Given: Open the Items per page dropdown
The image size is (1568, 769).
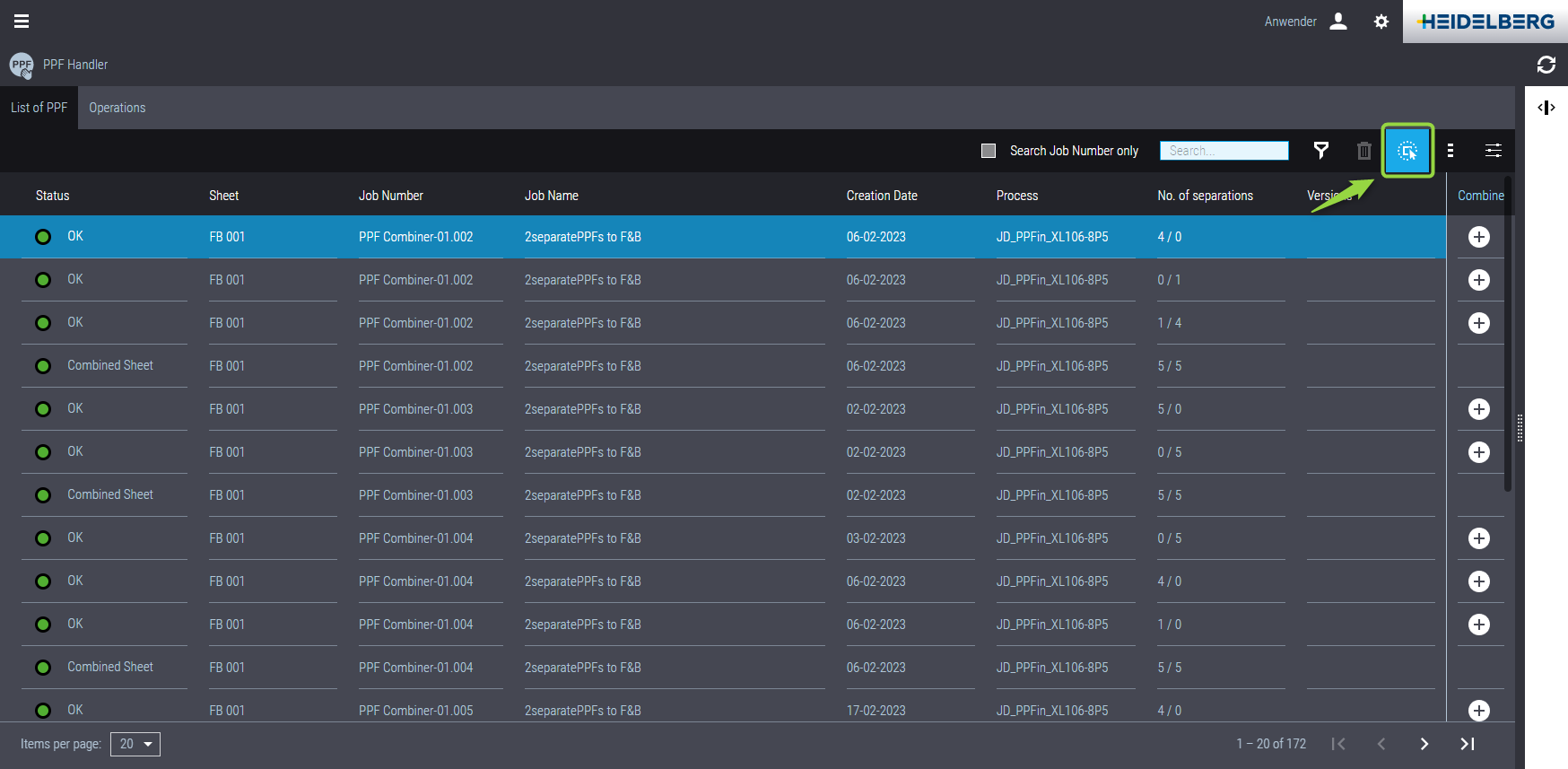Looking at the screenshot, I should [135, 744].
